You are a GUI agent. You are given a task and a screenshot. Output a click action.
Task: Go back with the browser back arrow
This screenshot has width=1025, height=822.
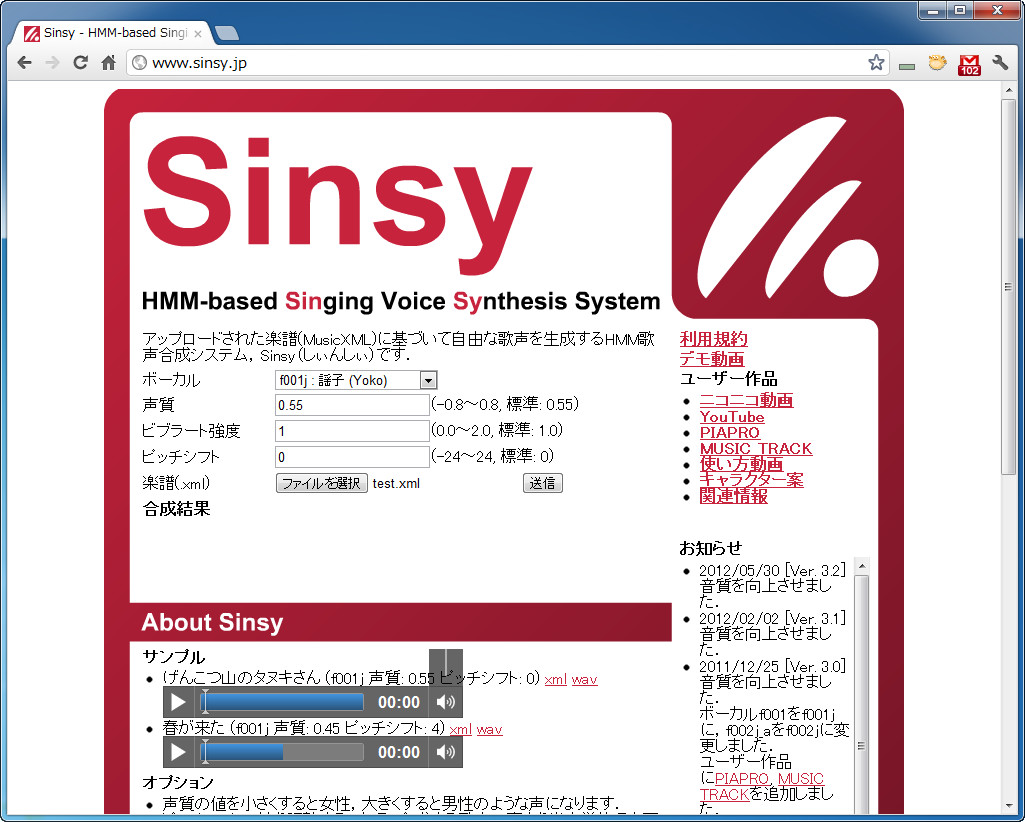coord(24,63)
